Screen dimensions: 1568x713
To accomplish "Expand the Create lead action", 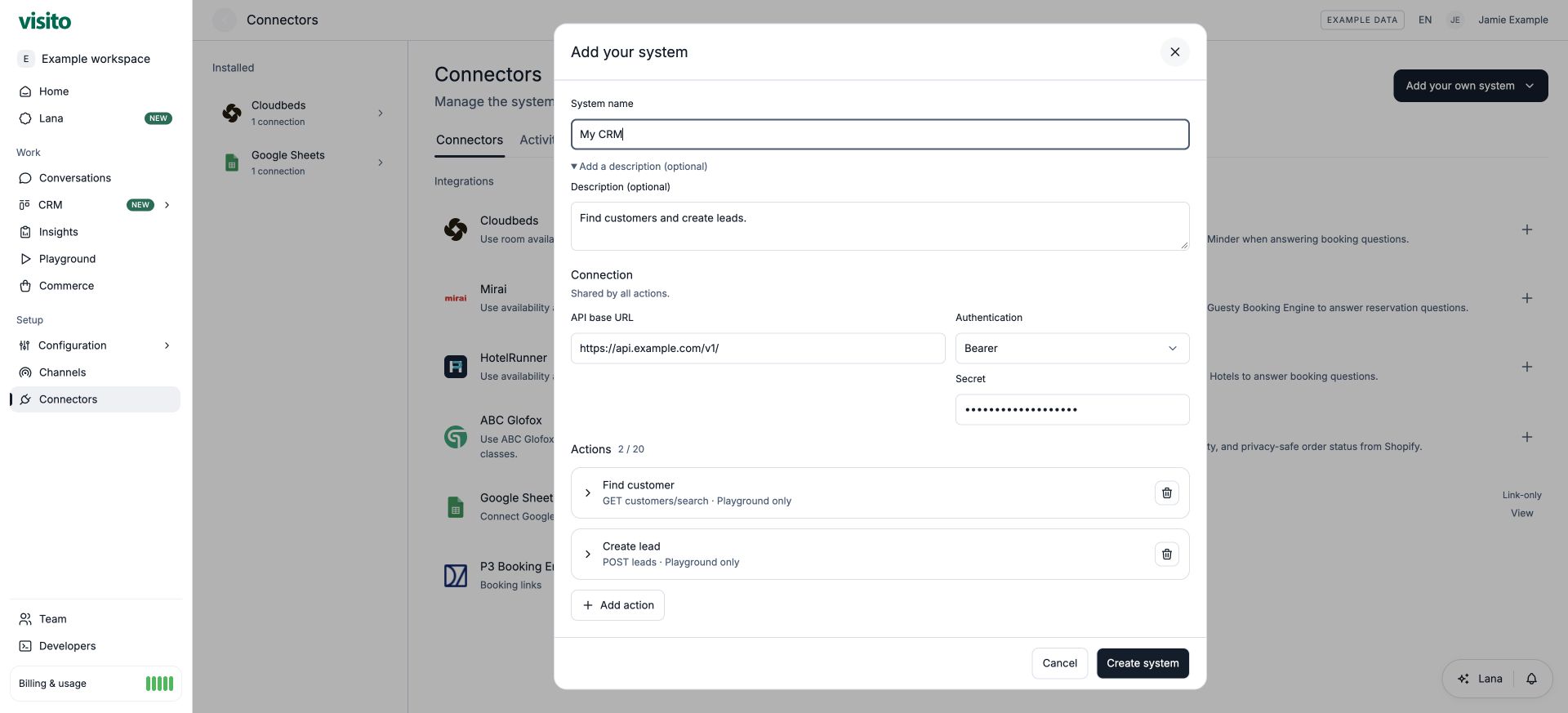I will pyautogui.click(x=588, y=554).
